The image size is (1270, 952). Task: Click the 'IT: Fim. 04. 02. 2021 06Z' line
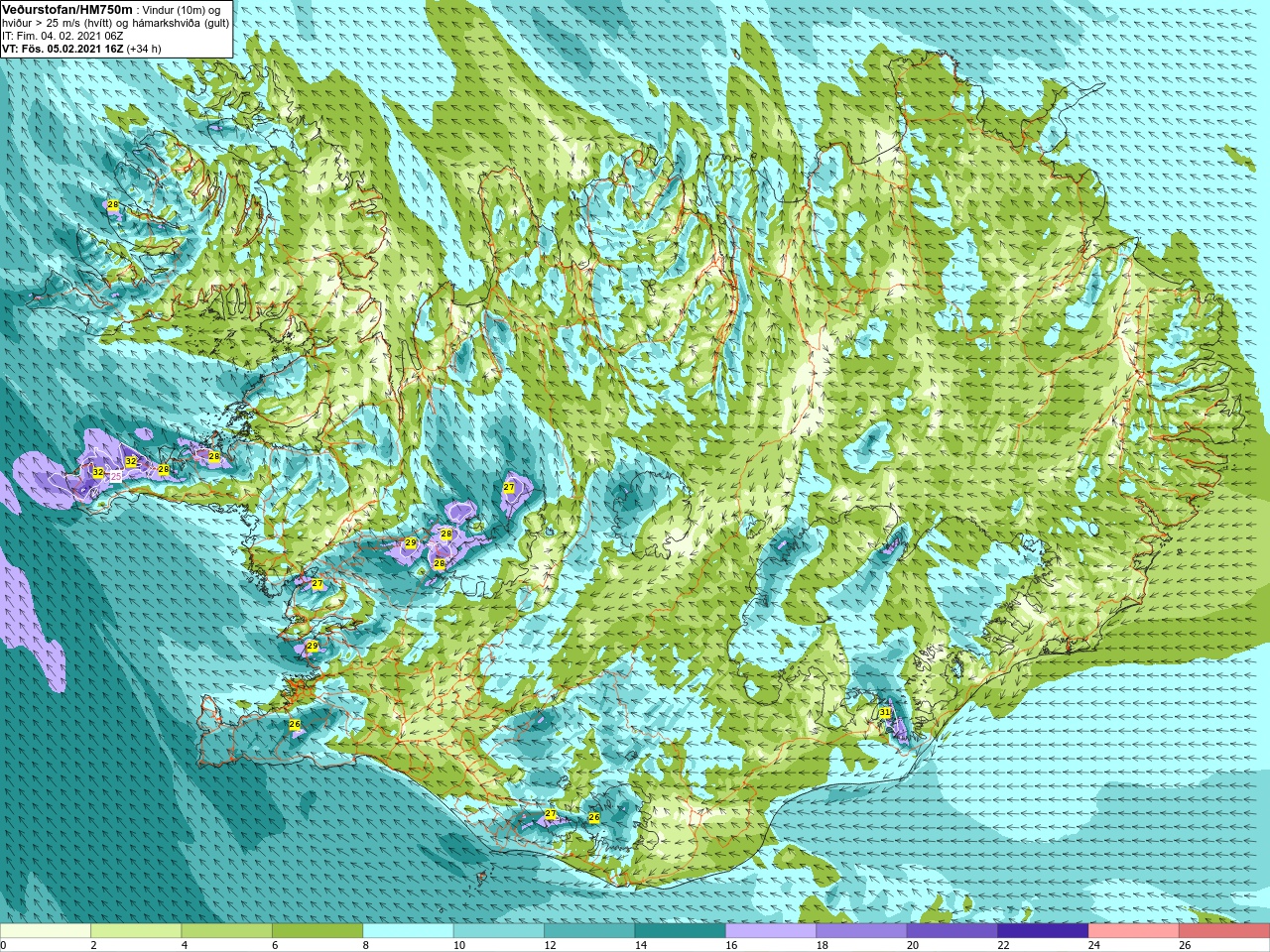tap(63, 36)
